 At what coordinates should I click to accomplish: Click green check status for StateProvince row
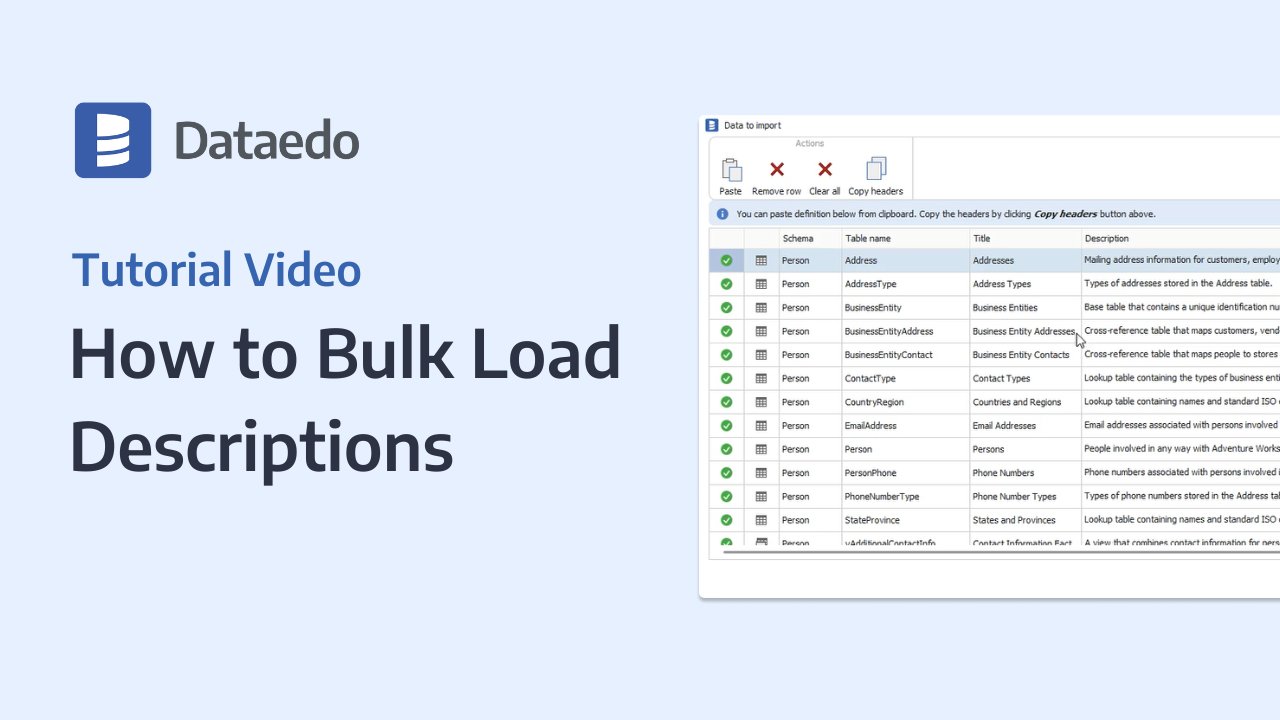726,520
